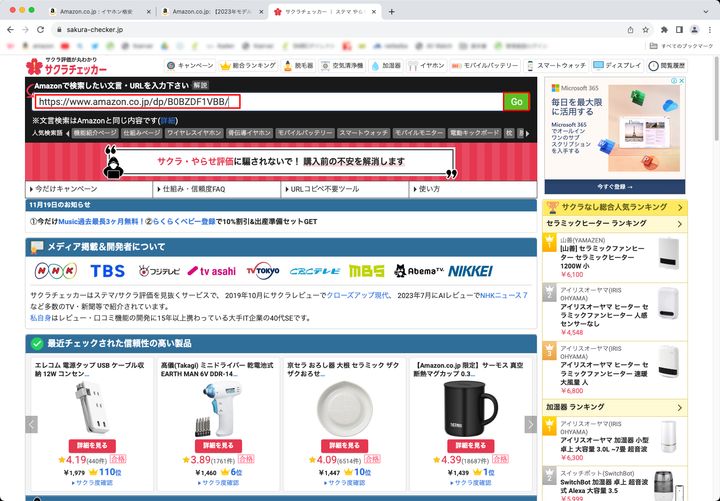Open the 空気清浄機 category icon
This screenshot has height=501, width=720.
click(339, 65)
